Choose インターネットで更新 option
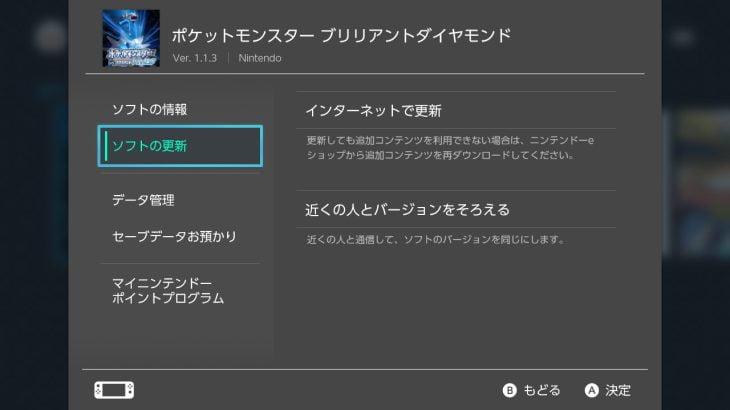 [x=373, y=109]
